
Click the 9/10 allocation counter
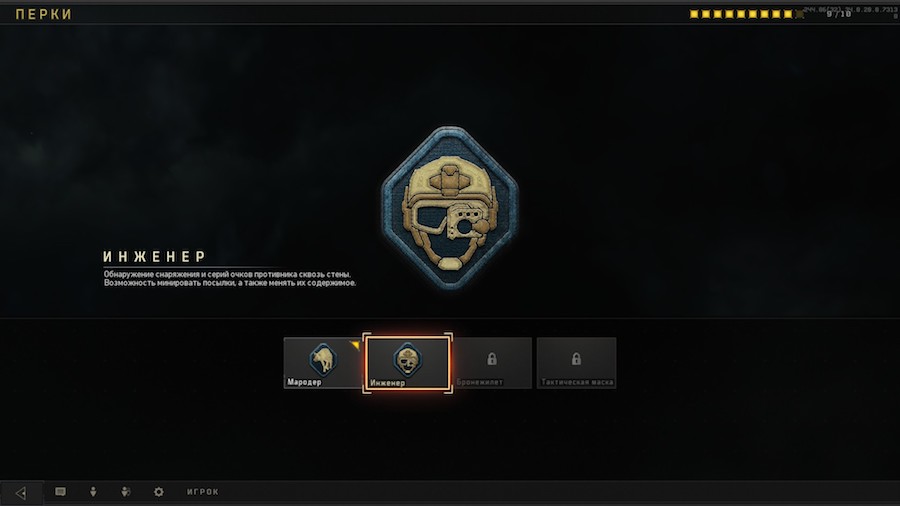pos(839,14)
